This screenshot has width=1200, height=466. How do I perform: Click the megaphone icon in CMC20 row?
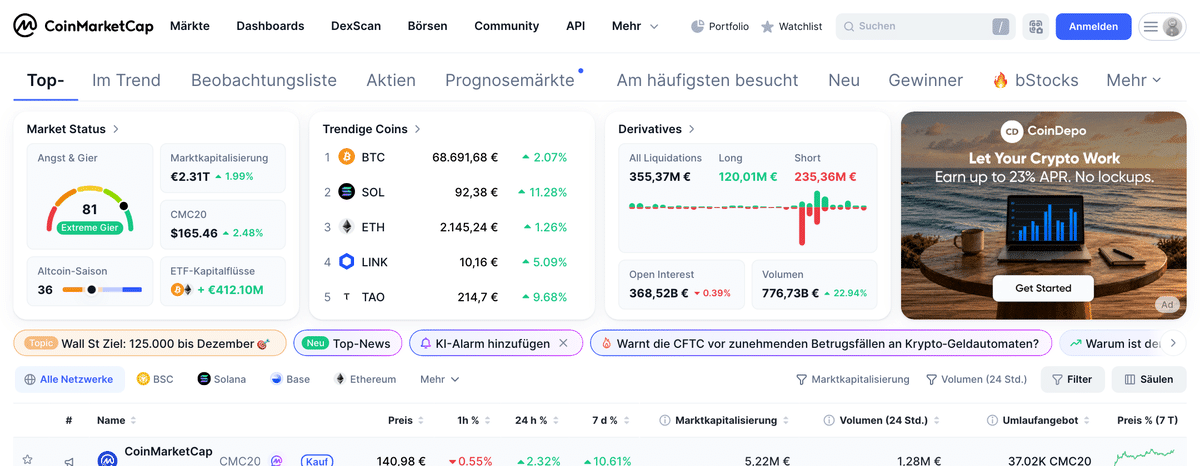[69, 461]
